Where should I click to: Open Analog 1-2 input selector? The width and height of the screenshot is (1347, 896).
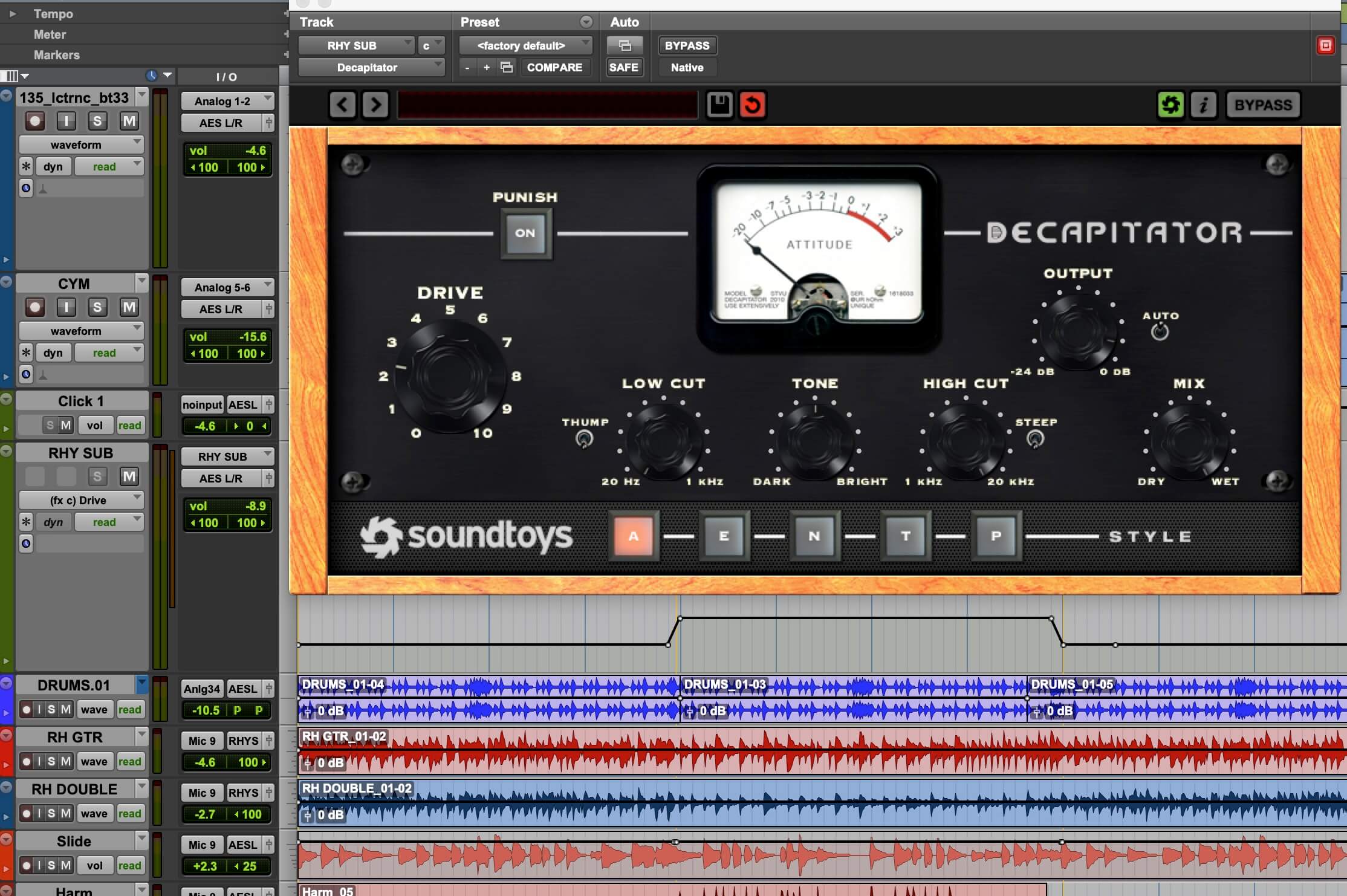(227, 101)
